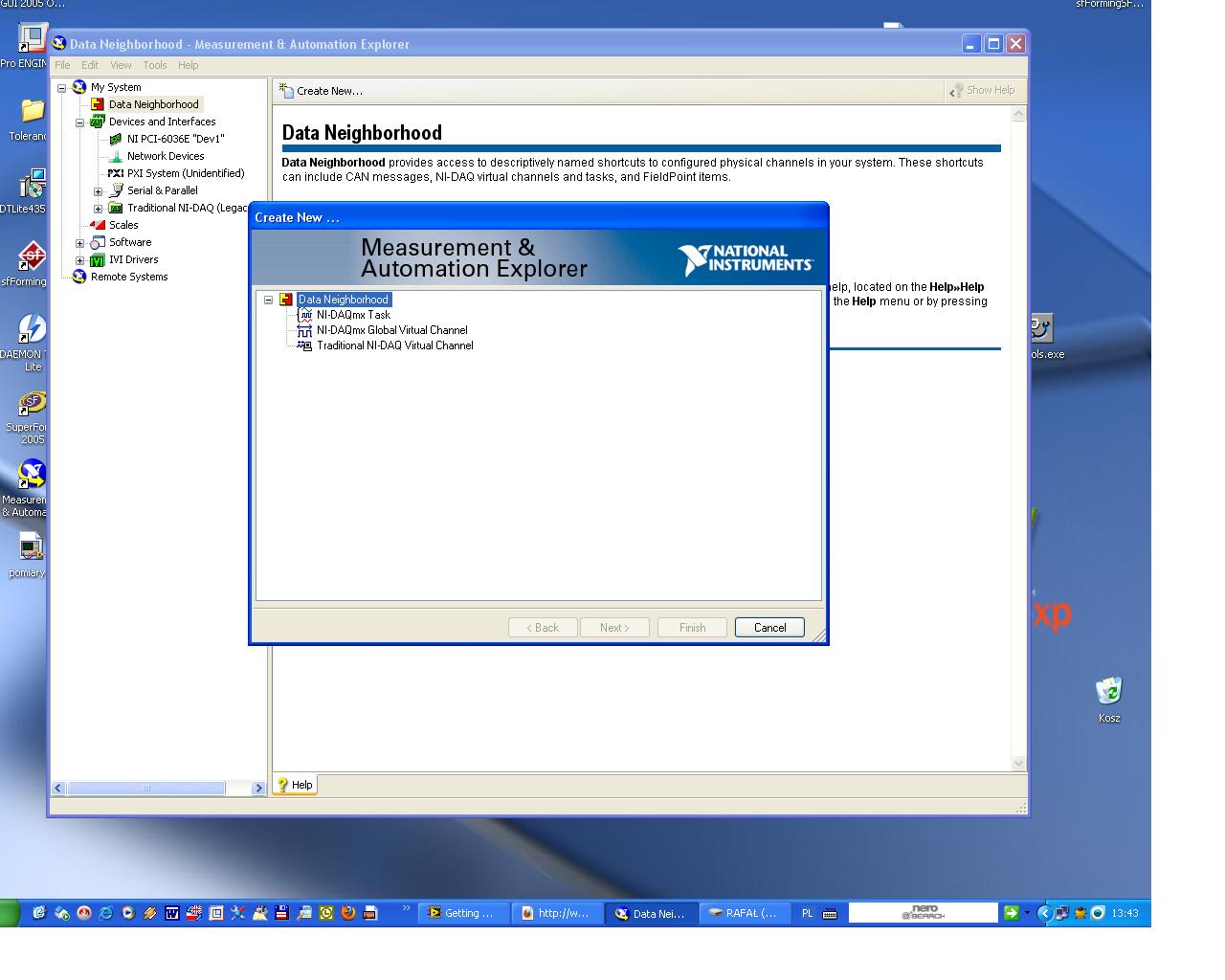Click the My System globe icon
Image resolution: width=1225 pixels, height=980 pixels.
(79, 87)
